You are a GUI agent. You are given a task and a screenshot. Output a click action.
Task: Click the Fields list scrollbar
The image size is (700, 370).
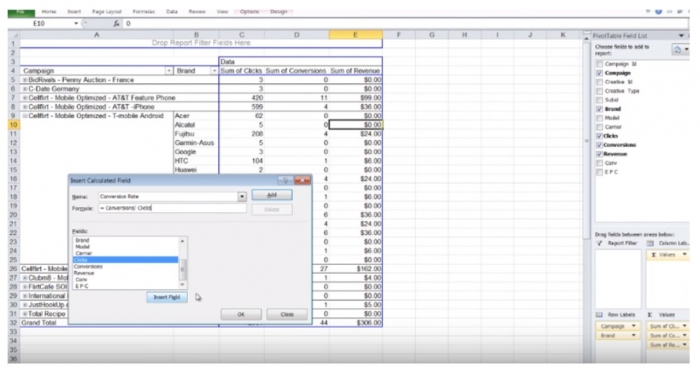[182, 263]
